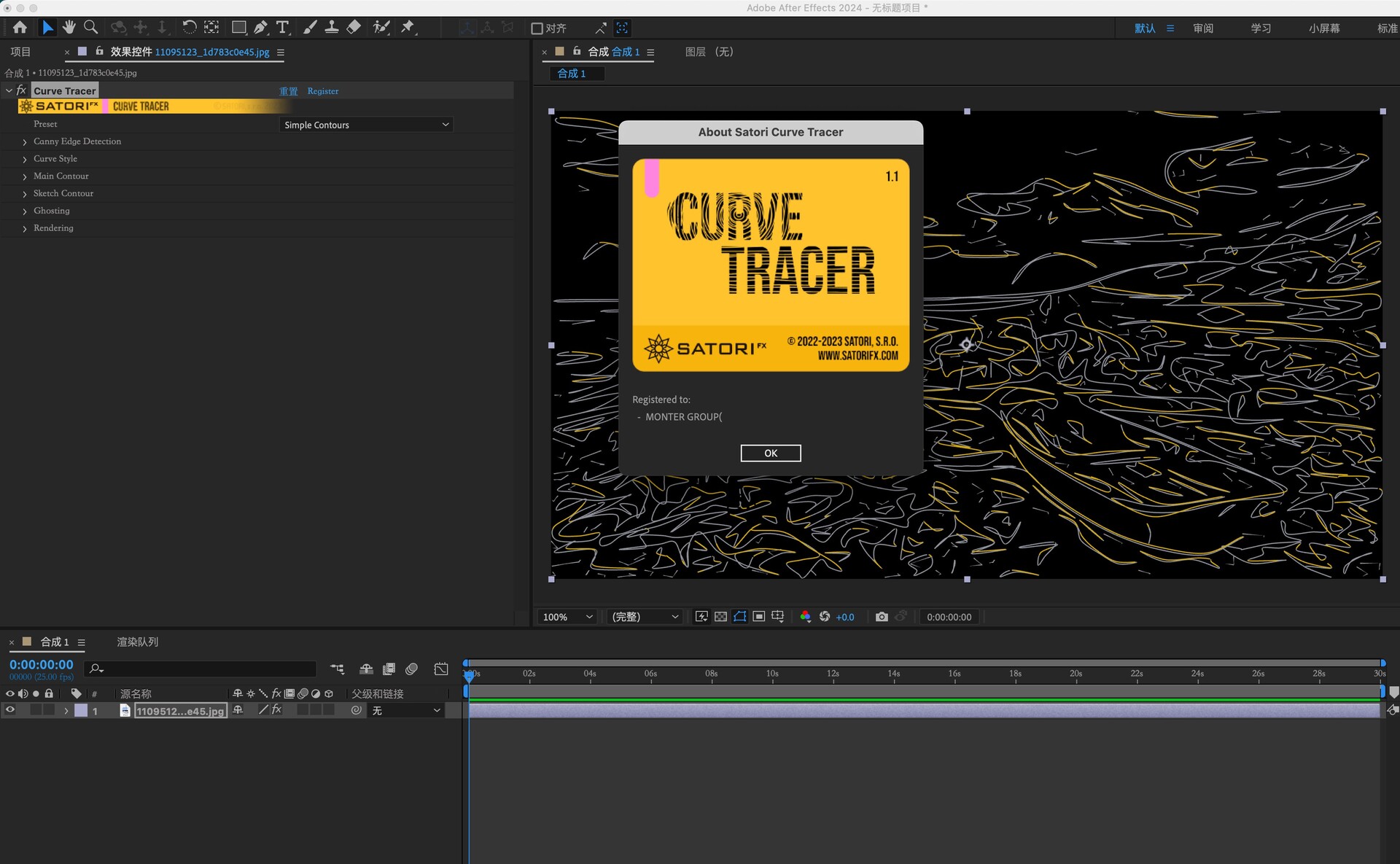Click layer 1 label color swatch
Viewport: 1400px width, 864px height.
(81, 710)
